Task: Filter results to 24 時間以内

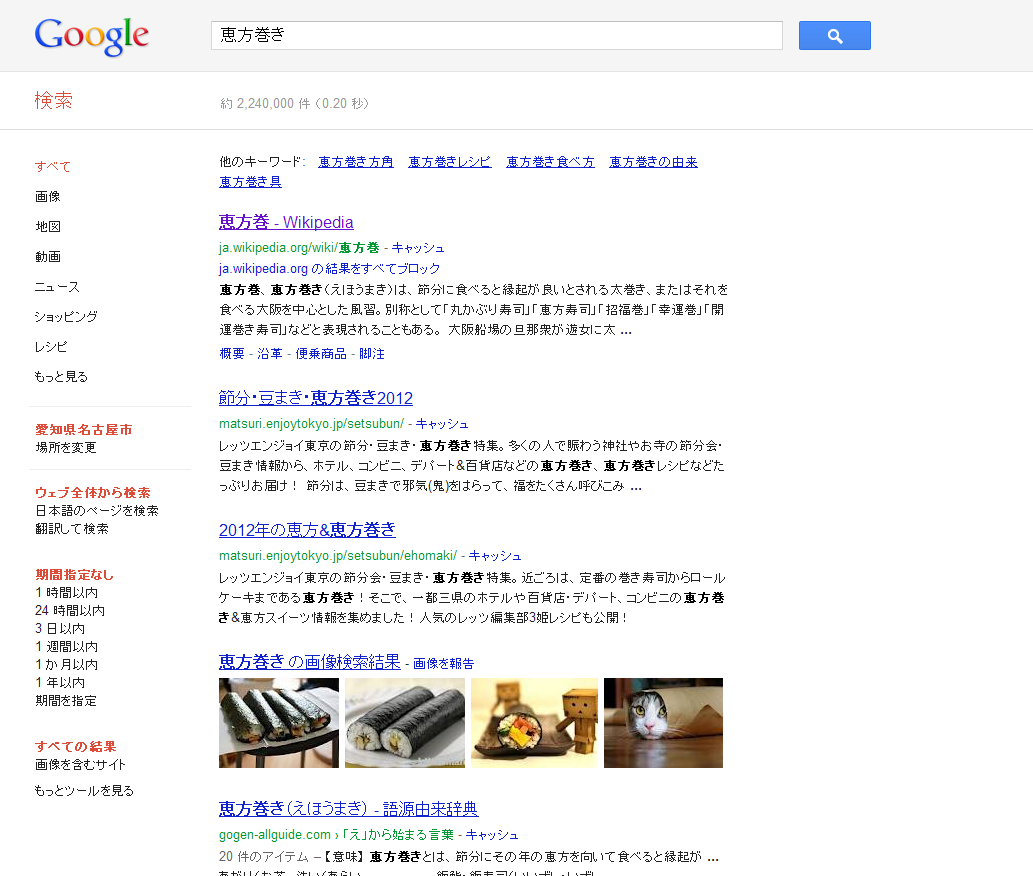Action: (x=70, y=611)
